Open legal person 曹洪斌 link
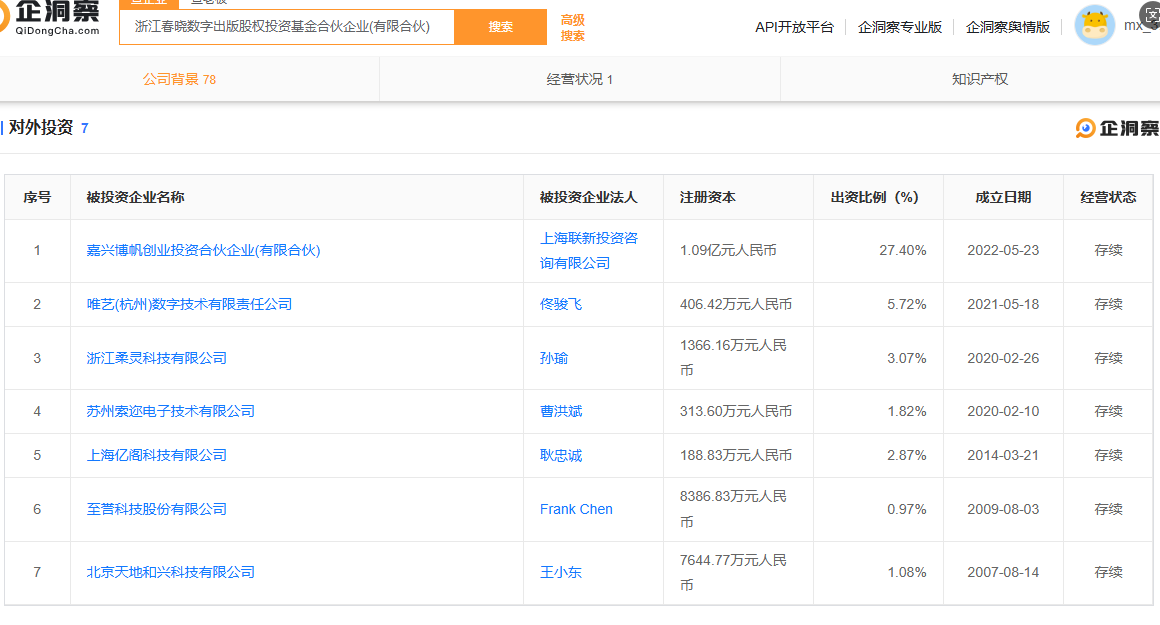Viewport: 1160px width, 625px height. click(x=561, y=411)
